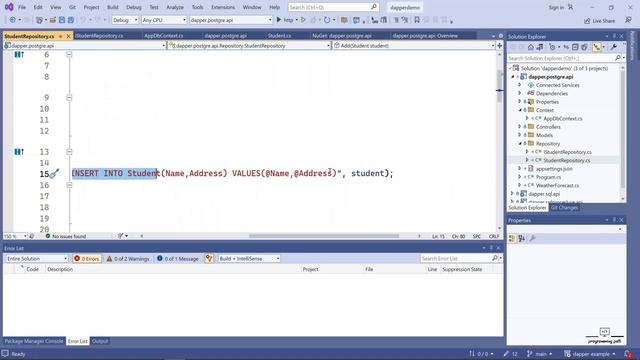Toggle the inheritance margin indicator on line 13
Viewport: 640px width, 360px height.
point(19,152)
